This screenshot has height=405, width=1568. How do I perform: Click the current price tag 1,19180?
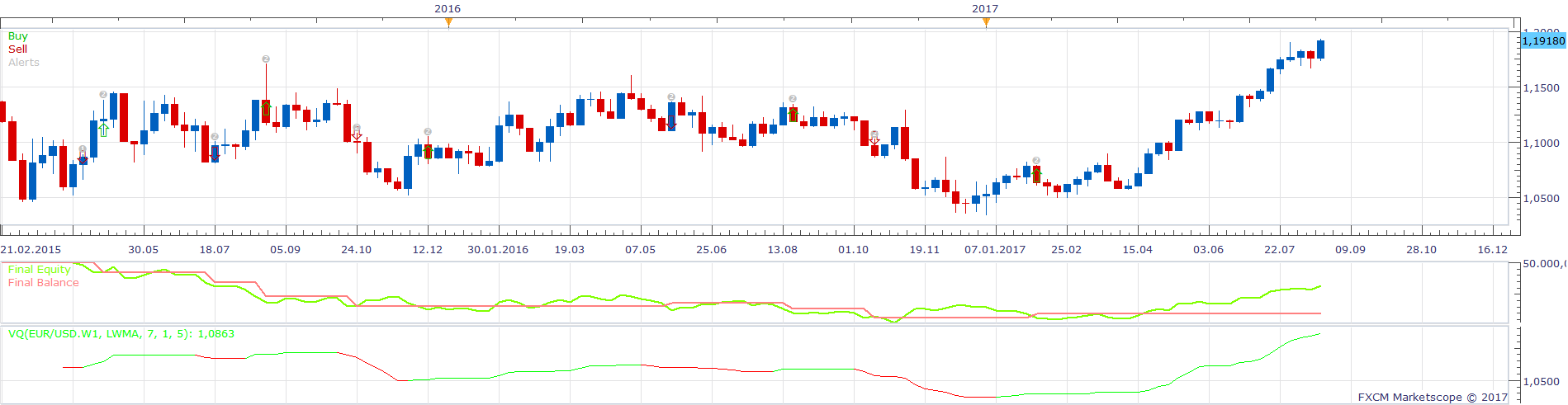1542,40
